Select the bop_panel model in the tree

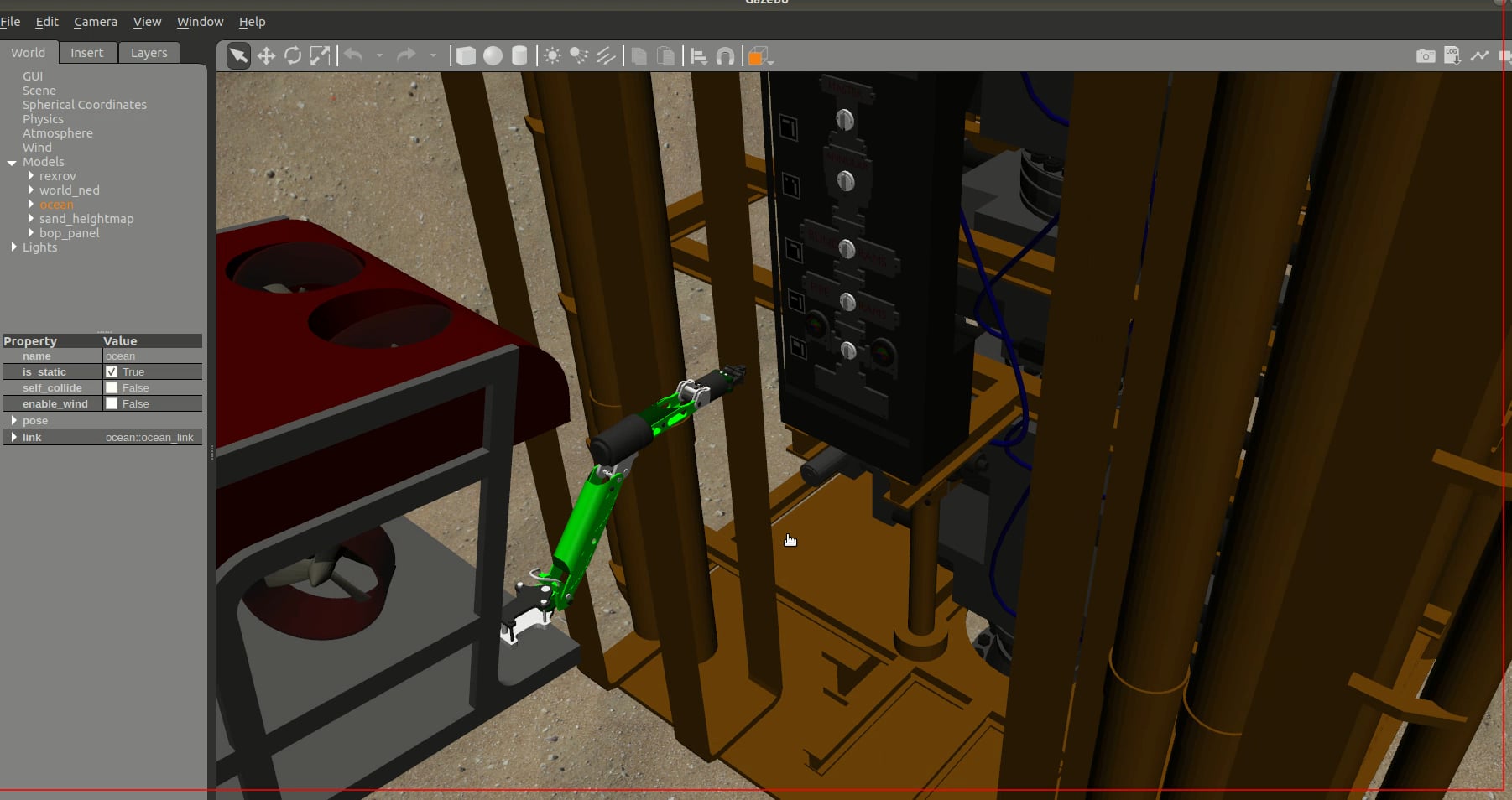(69, 233)
